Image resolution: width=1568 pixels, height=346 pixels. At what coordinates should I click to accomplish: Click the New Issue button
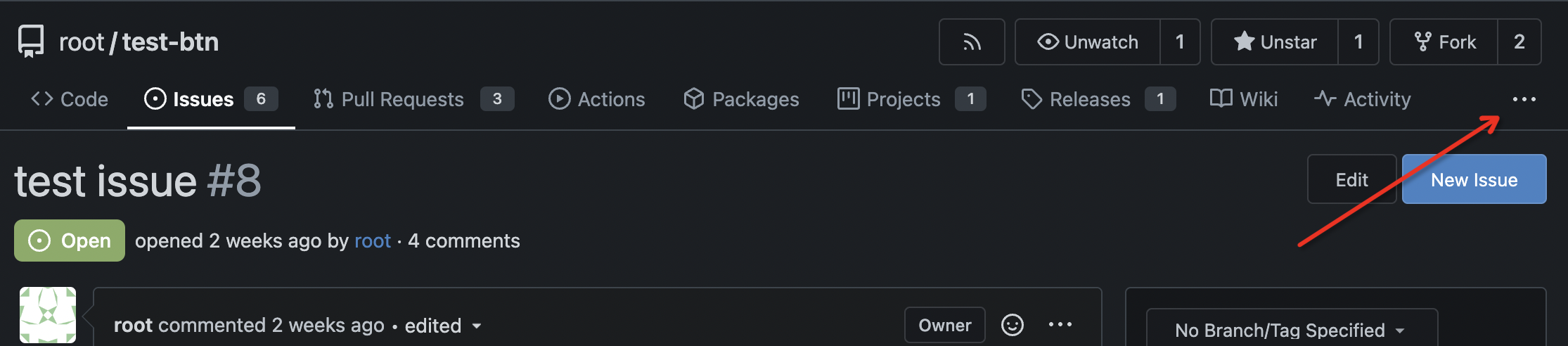[1474, 179]
